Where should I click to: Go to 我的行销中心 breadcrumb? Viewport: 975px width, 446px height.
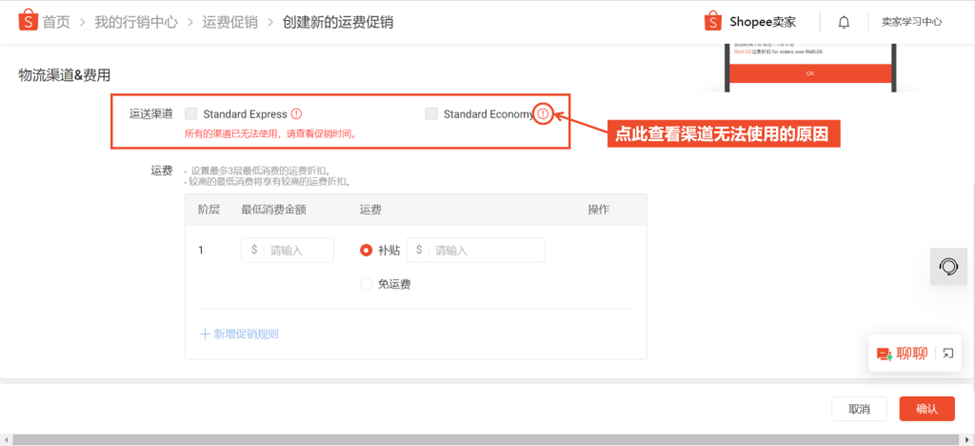(136, 22)
